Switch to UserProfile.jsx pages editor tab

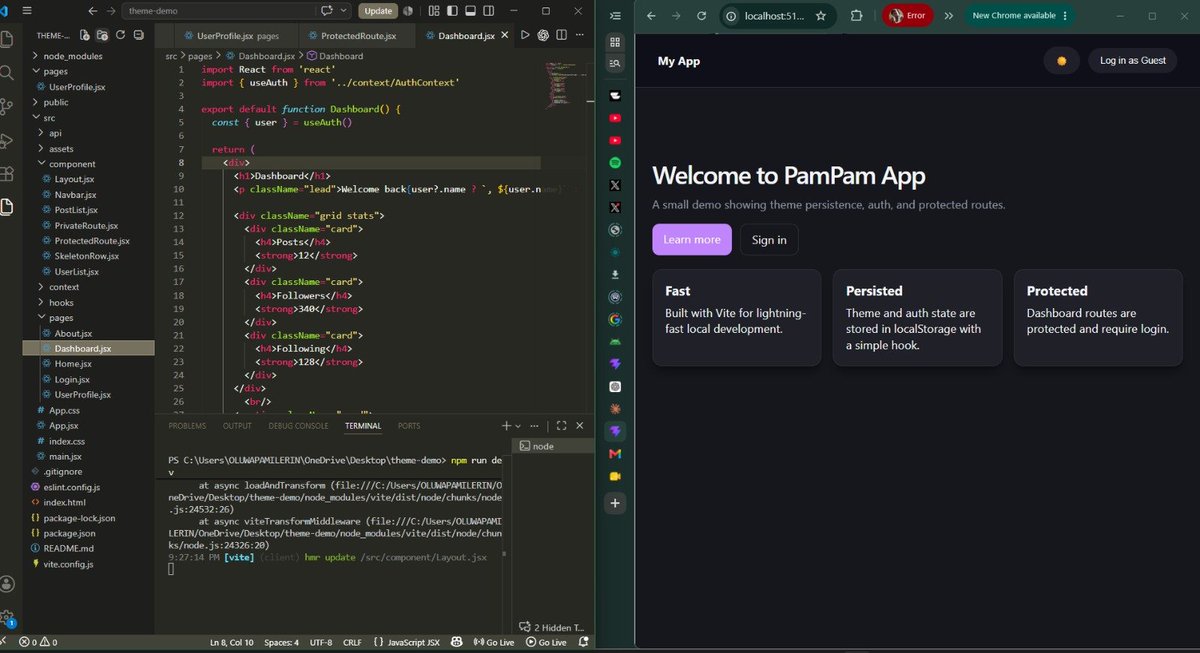[x=238, y=36]
